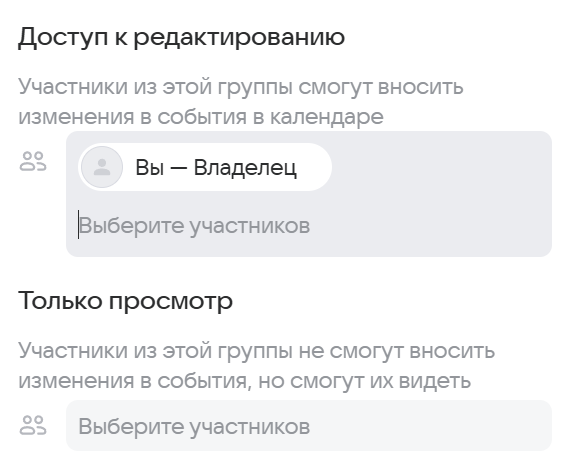Image resolution: width=572 pixels, height=473 pixels.
Task: Focus the 'Выберите участников' field under 'Только просмотр'
Action: [x=309, y=426]
